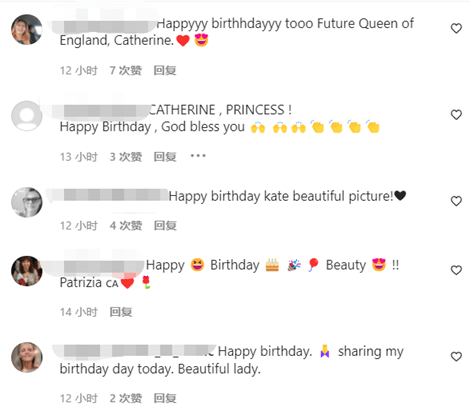Reply to the 14小时 Patrizia comment
The width and height of the screenshot is (470, 411).
[121, 312]
